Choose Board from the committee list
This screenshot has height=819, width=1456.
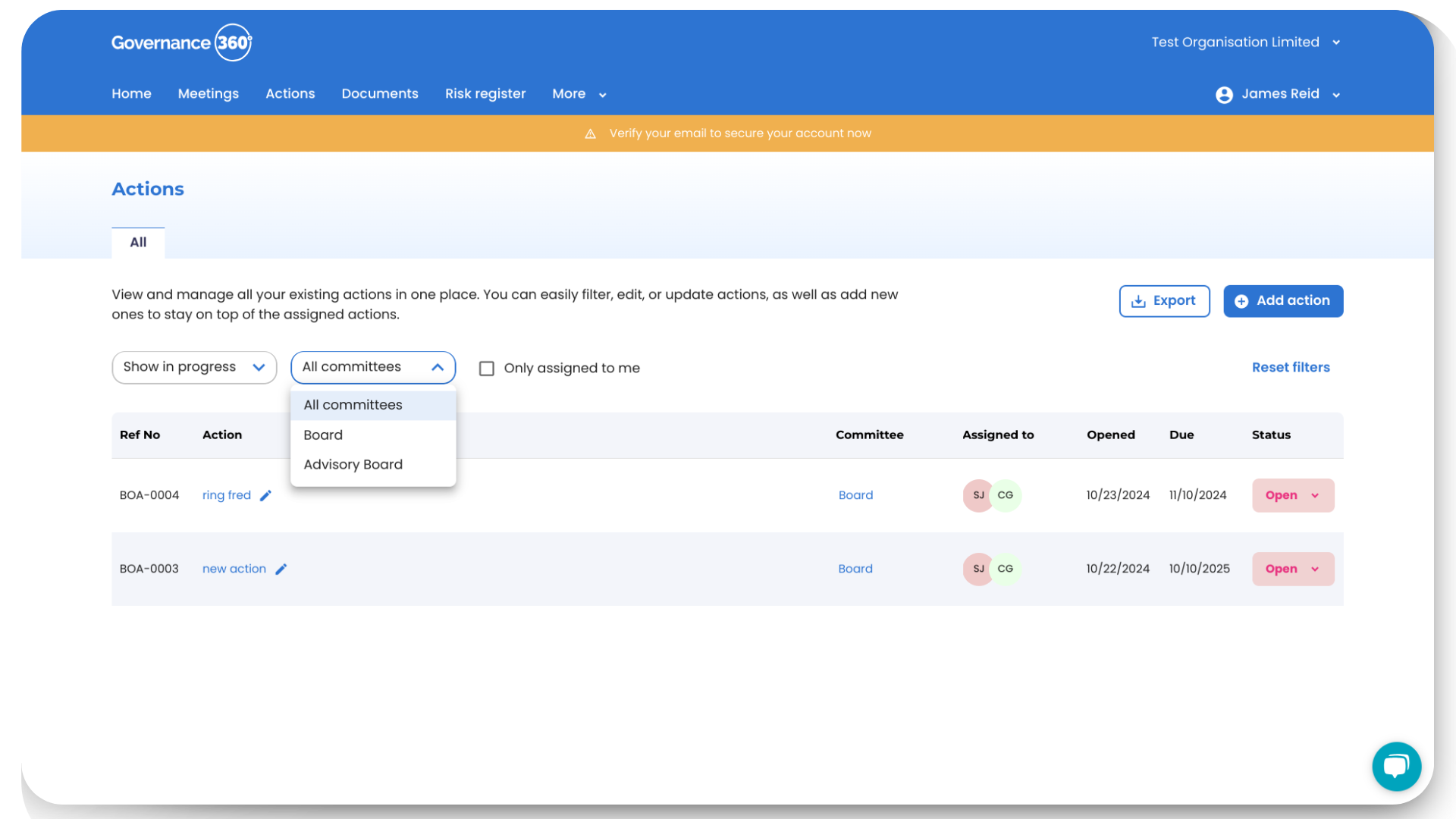pos(373,435)
